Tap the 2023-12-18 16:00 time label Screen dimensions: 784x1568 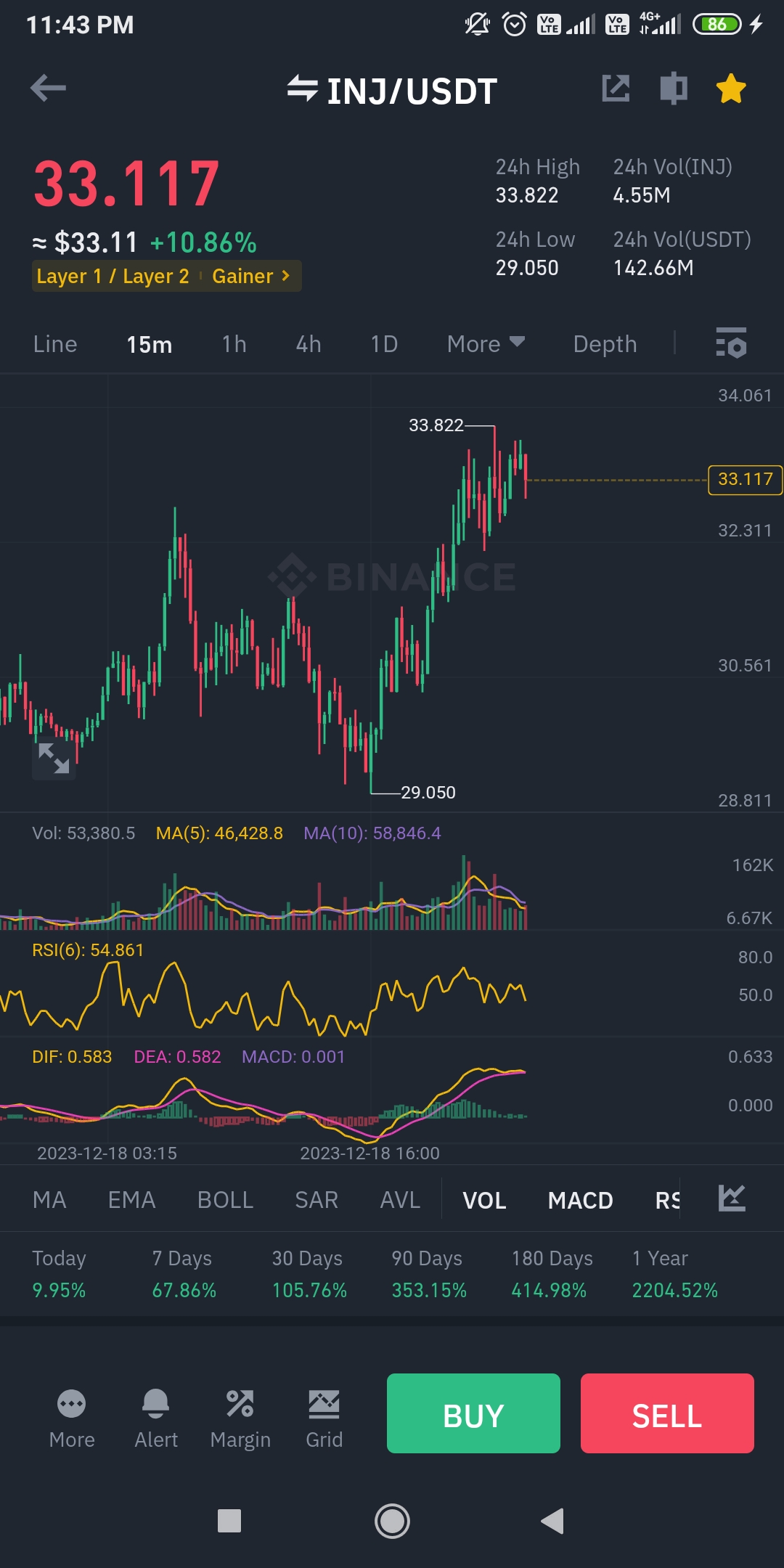369,1153
